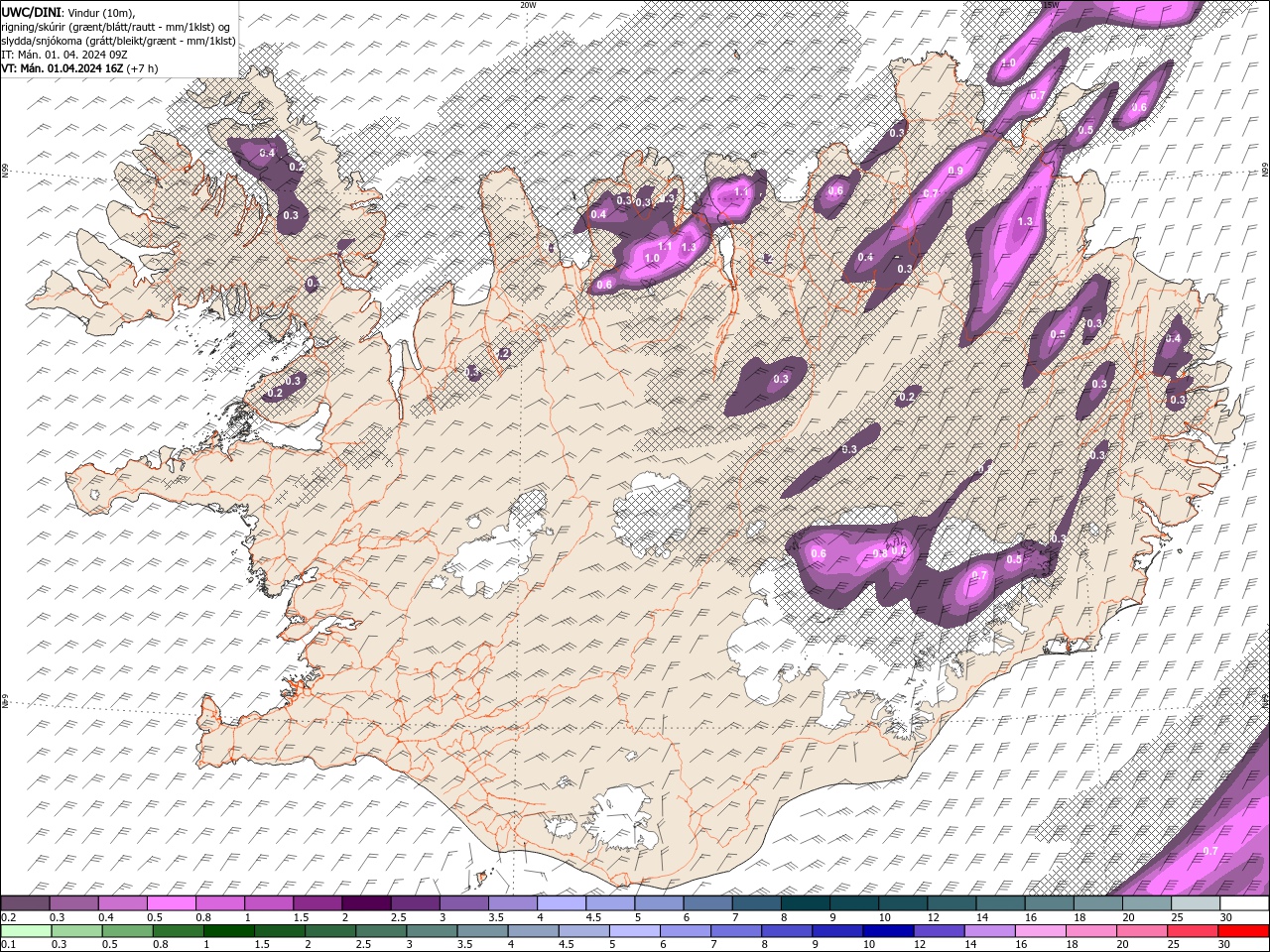Click the '0.4' label in the snow legend
1270x952 pixels.
click(106, 917)
